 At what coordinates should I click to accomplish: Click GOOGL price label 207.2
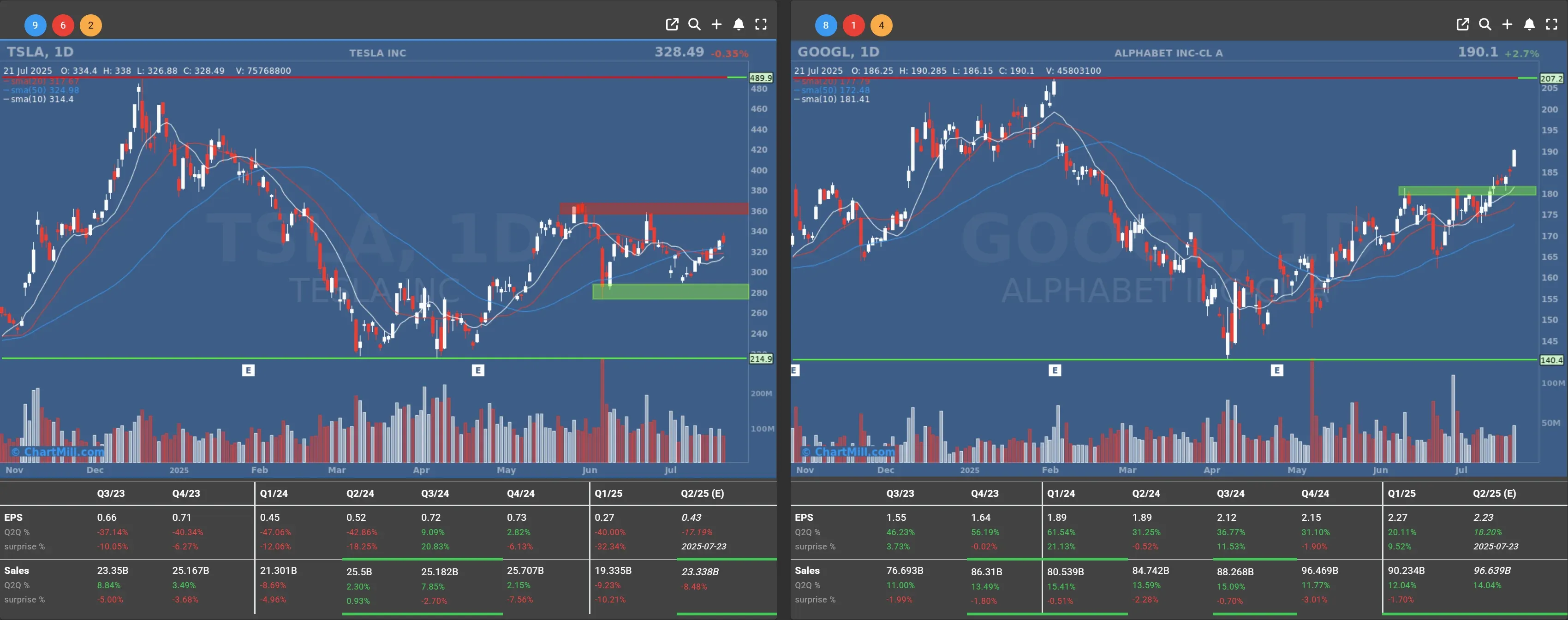(1551, 78)
